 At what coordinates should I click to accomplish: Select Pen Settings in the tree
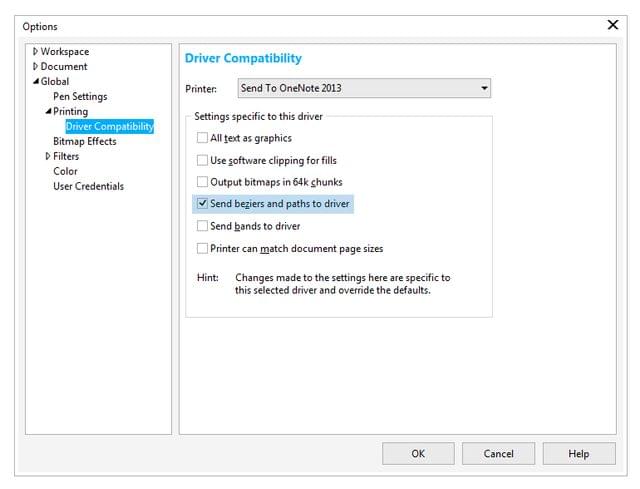(80, 97)
